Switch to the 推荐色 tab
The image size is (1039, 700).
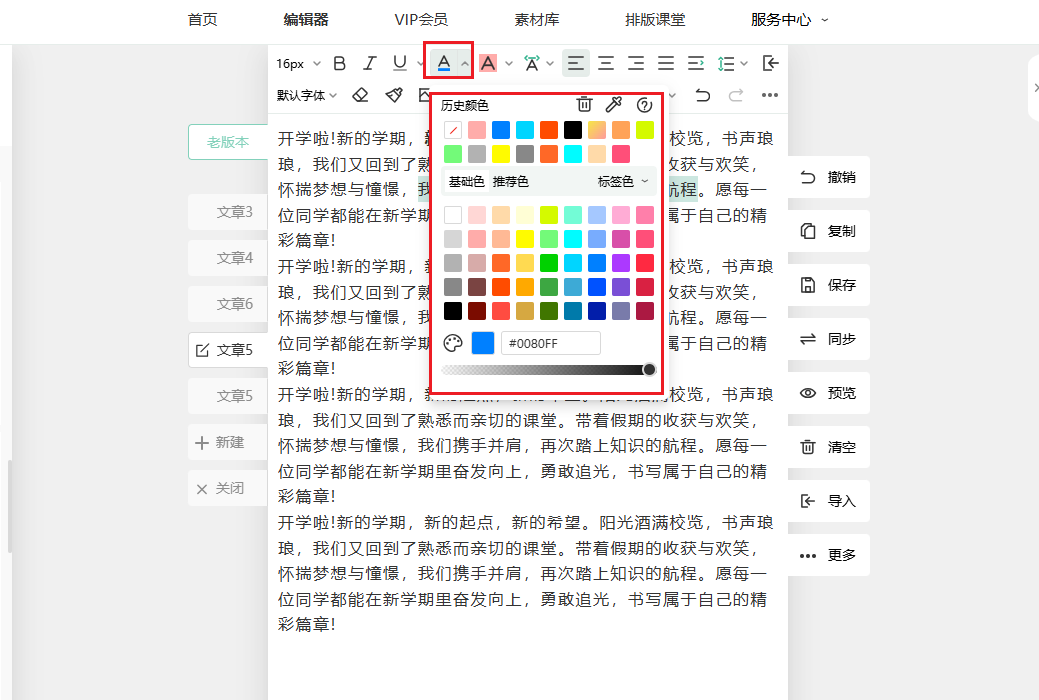pos(510,181)
